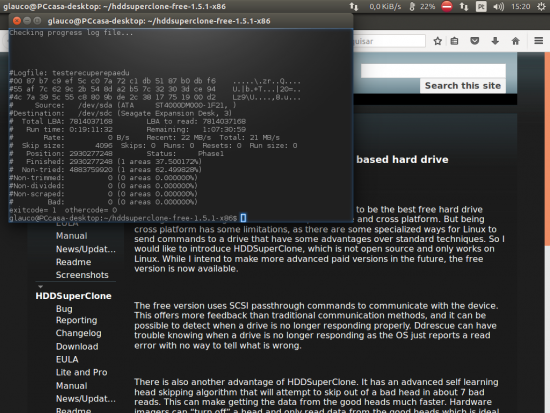This screenshot has width=550, height=413.
Task: Click the '#Logfile: testerecuperepaedu' line
Action: click(x=69, y=73)
